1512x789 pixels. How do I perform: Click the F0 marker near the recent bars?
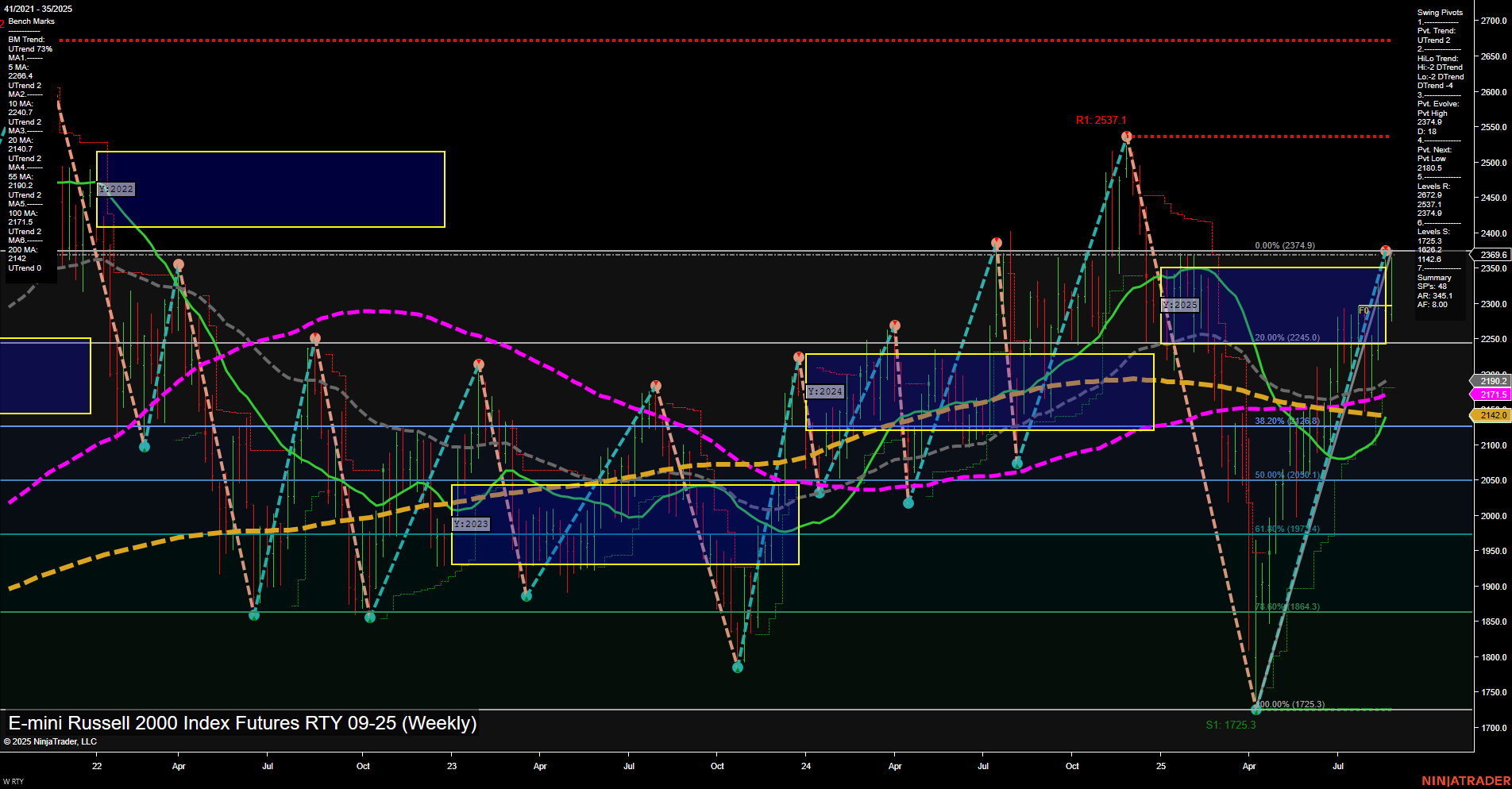click(1363, 311)
